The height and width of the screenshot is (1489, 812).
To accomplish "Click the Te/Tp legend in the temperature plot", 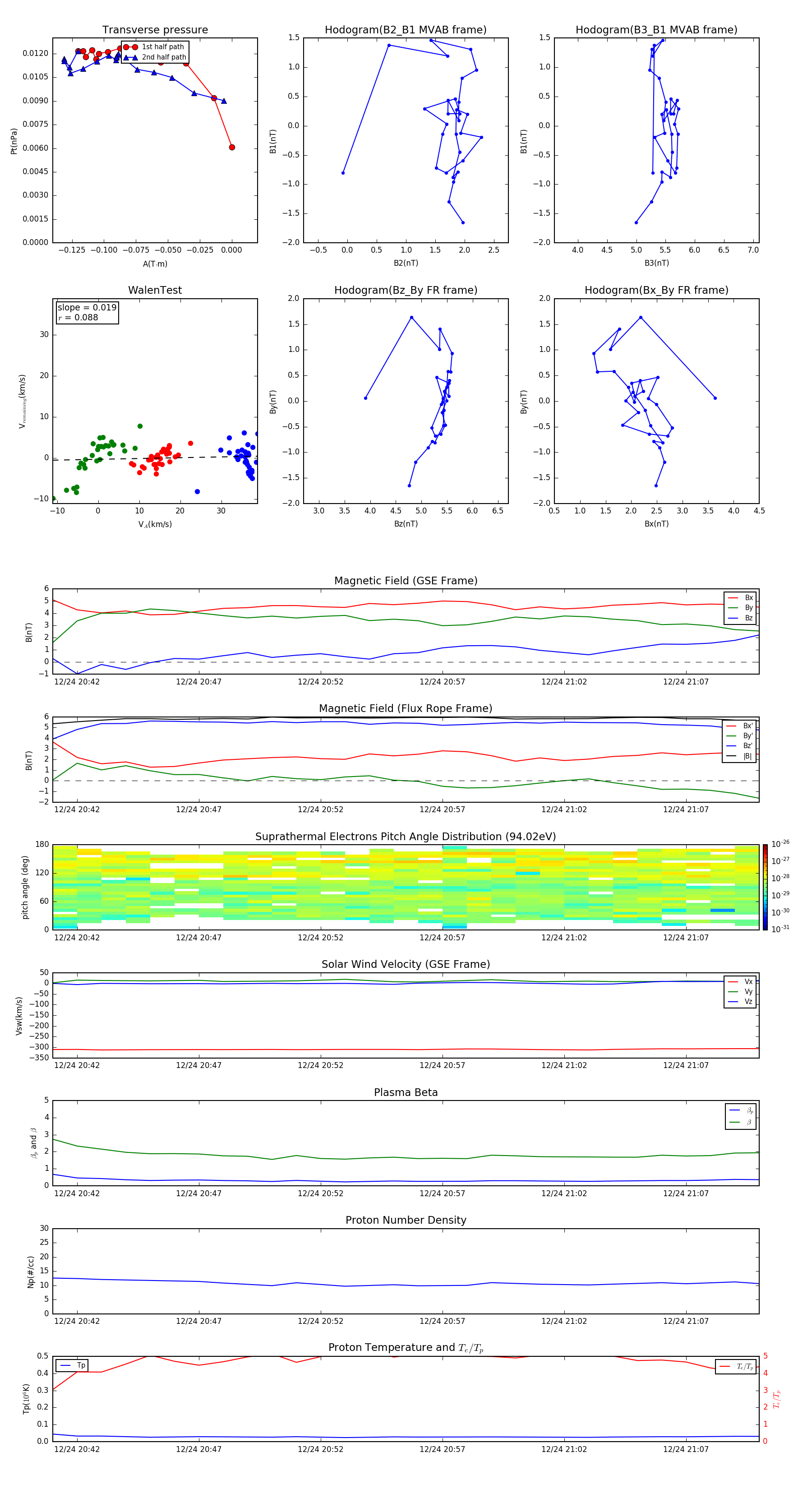I will [x=736, y=1367].
